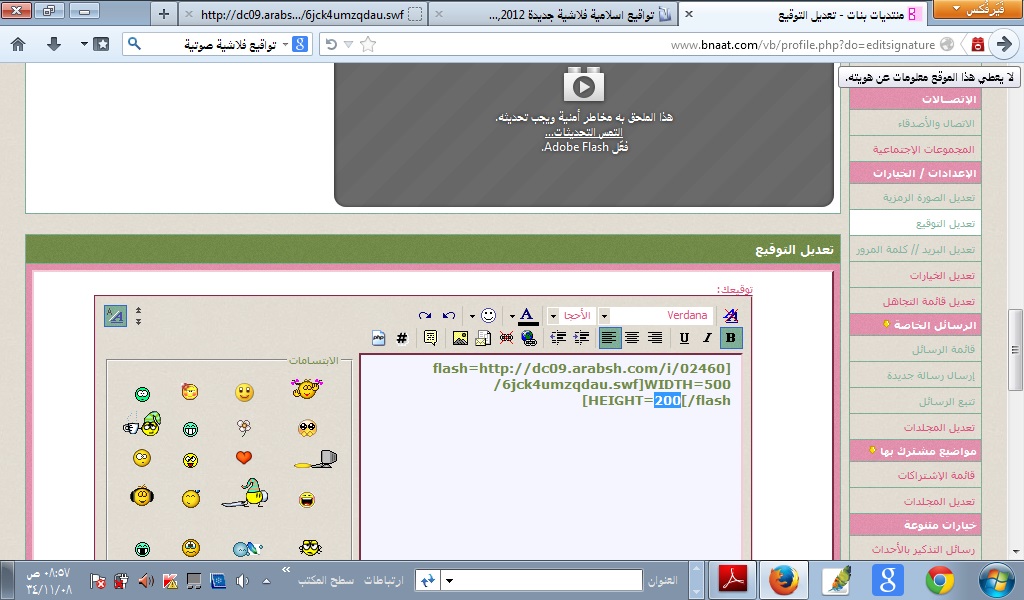Reload the page from the address bar
1024x600 pixels.
(x=331, y=44)
